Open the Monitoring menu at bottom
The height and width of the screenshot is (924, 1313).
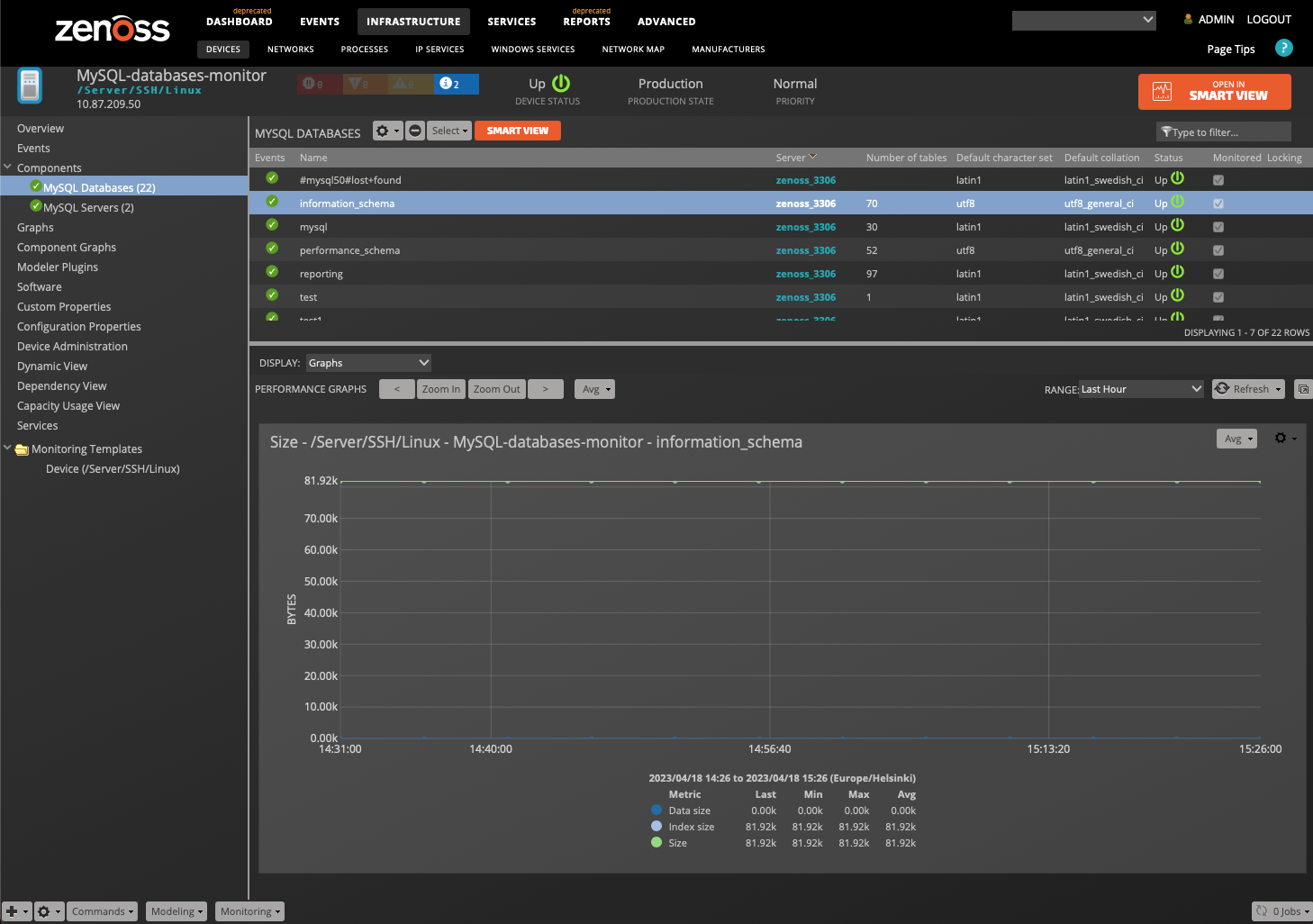[x=249, y=911]
